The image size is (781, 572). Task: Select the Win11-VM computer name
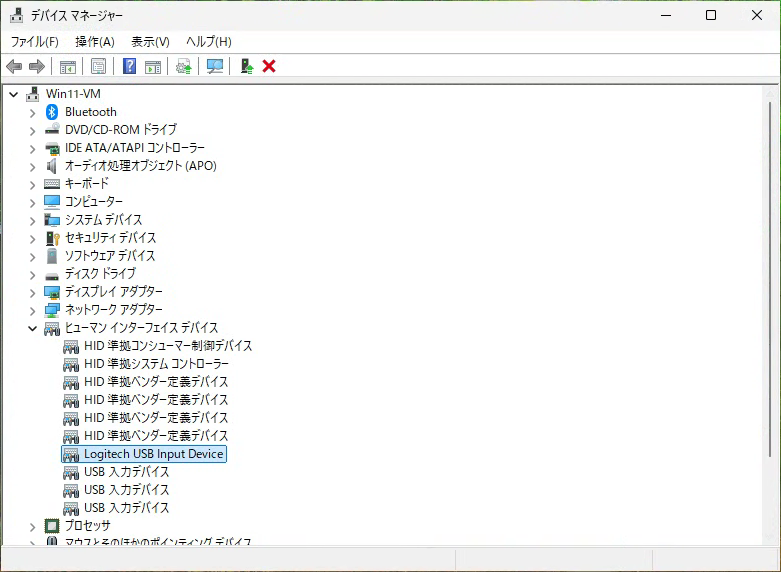tap(73, 94)
